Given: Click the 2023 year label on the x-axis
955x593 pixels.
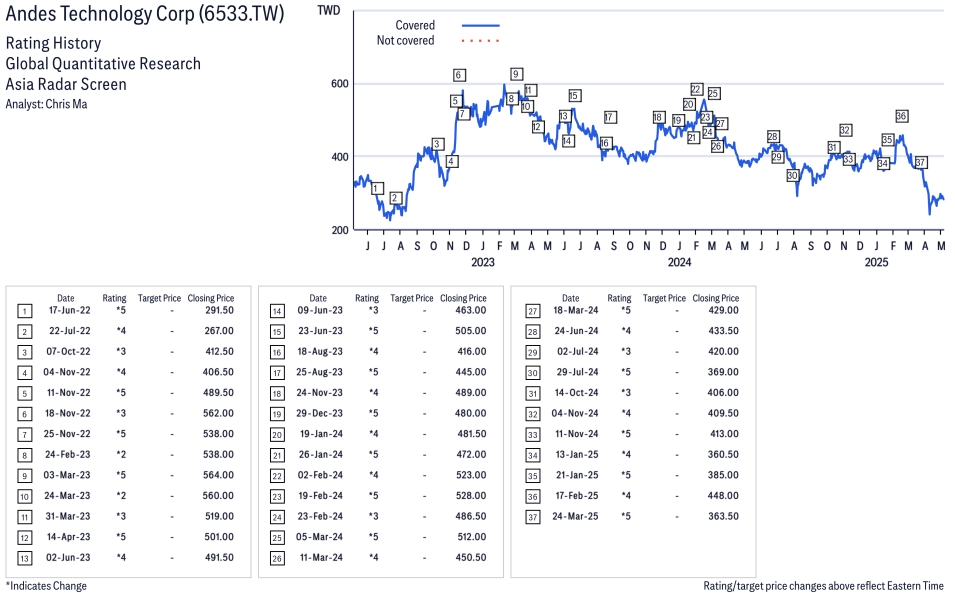Looking at the screenshot, I should [x=483, y=262].
